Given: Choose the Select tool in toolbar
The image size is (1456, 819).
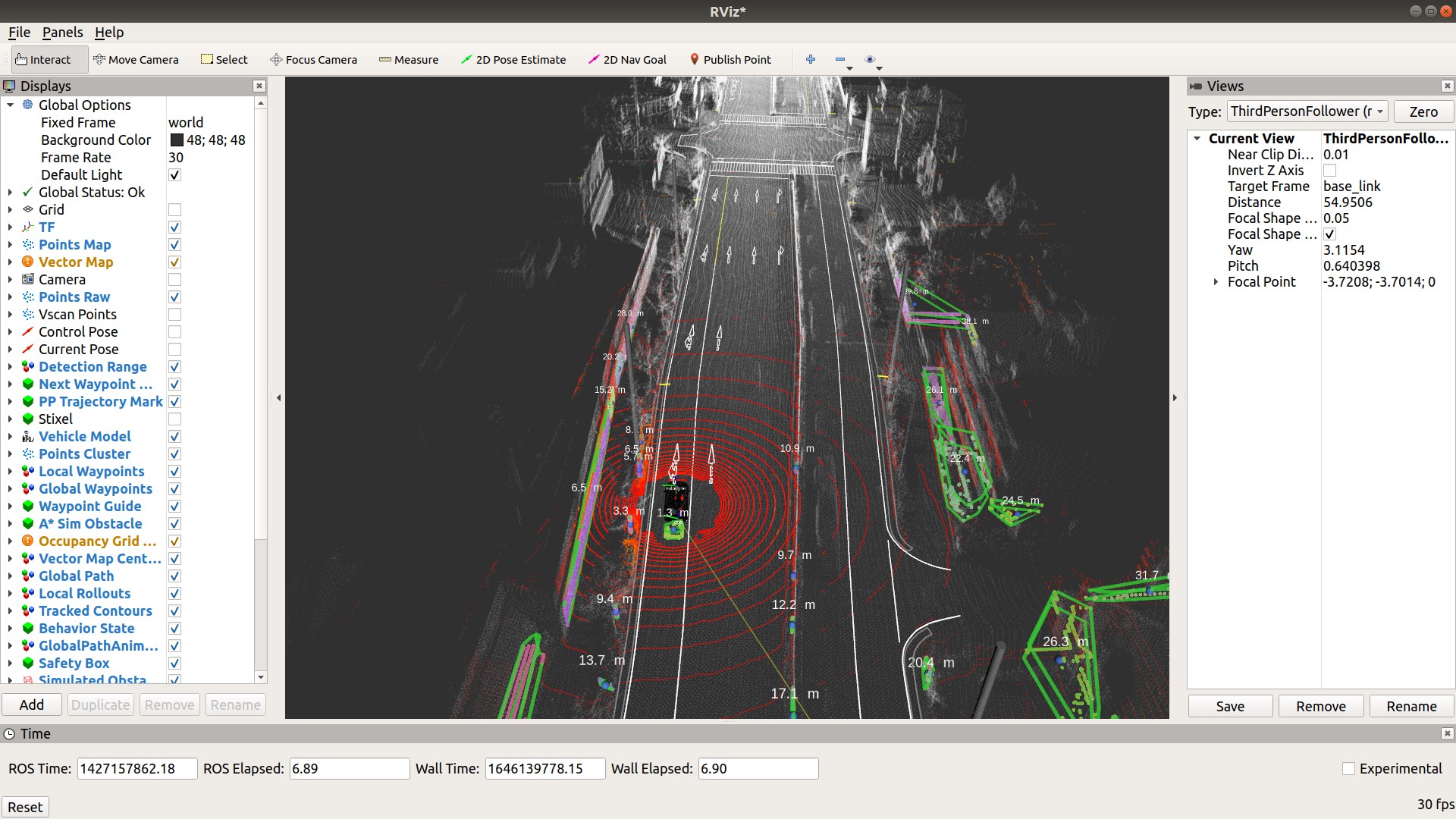Looking at the screenshot, I should pos(224,60).
